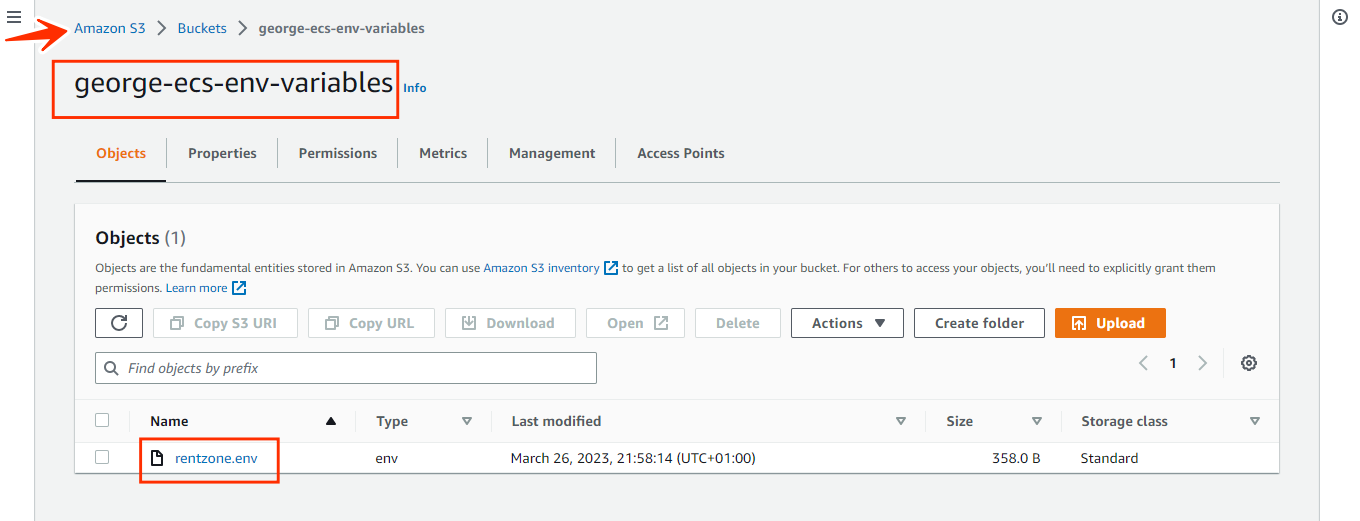
Task: Click the search magnifier icon
Action: 111,368
